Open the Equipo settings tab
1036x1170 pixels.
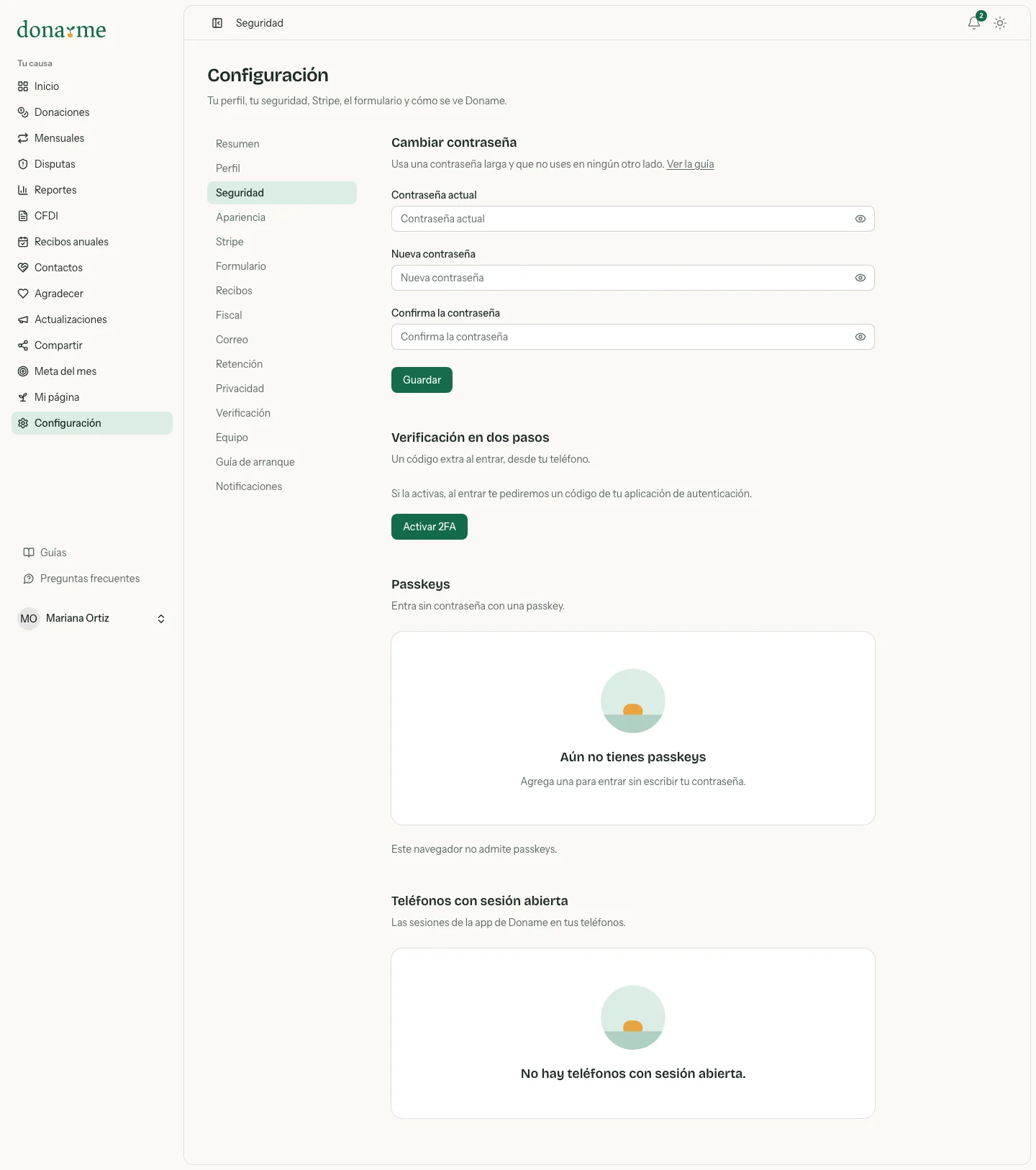coord(282,437)
